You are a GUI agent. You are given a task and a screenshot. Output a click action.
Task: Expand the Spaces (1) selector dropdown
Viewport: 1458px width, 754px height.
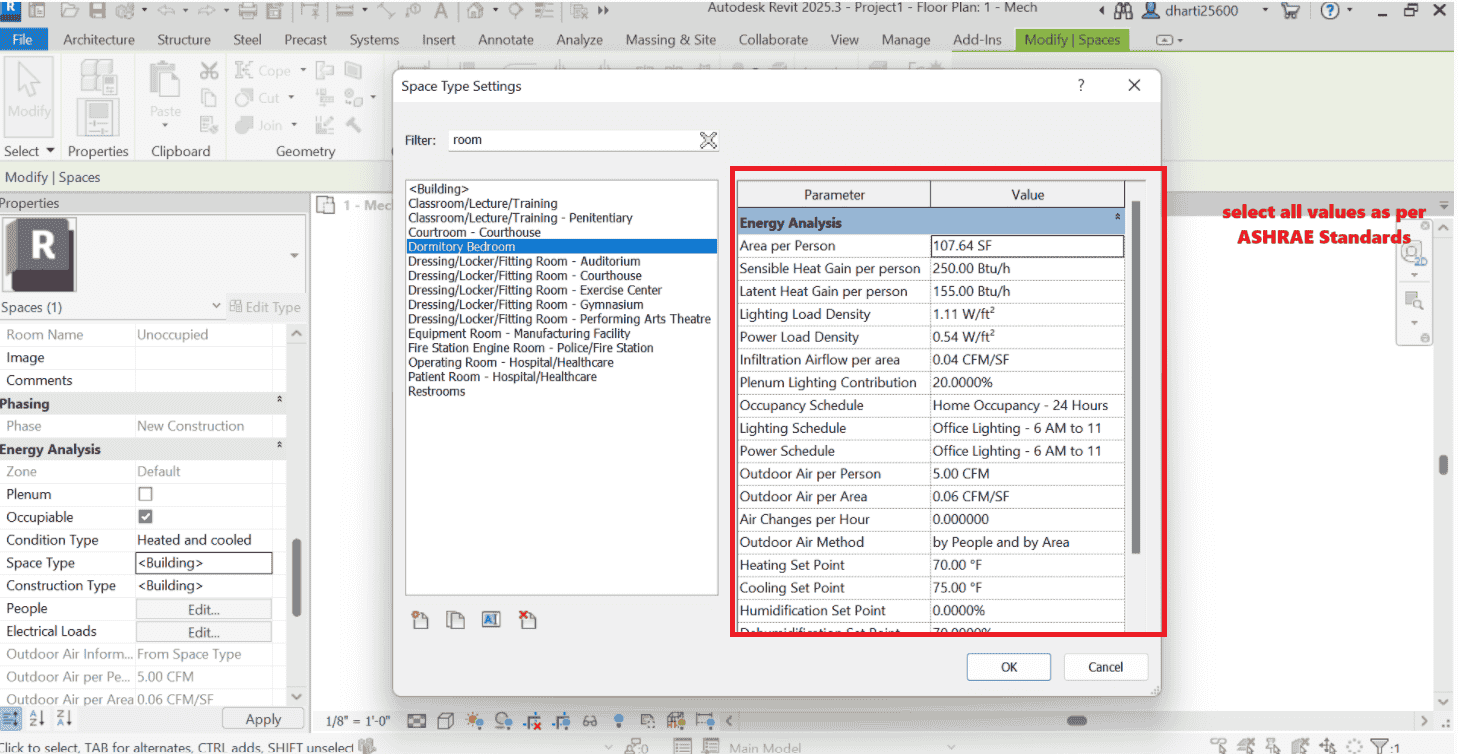pyautogui.click(x=216, y=307)
